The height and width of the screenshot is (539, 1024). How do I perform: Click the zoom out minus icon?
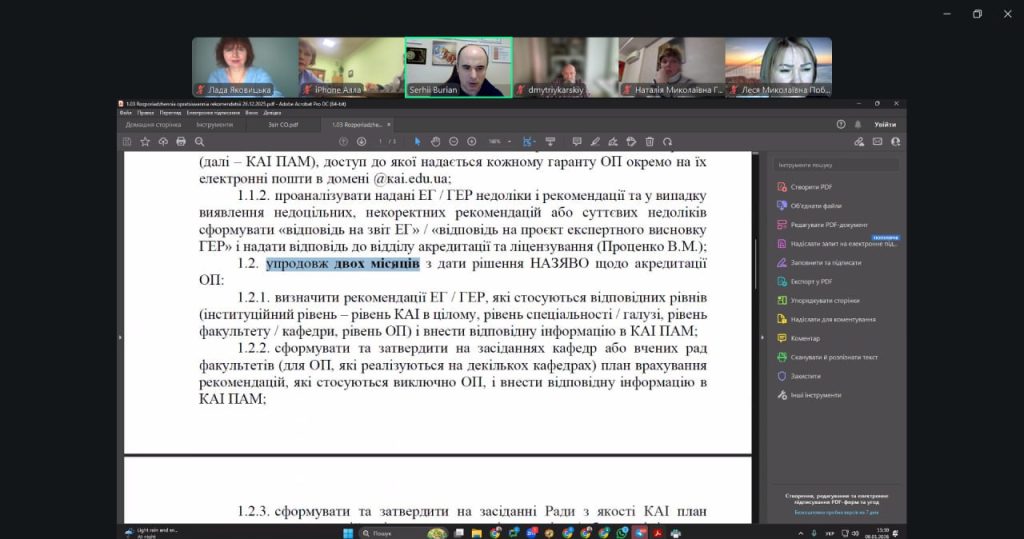454,142
